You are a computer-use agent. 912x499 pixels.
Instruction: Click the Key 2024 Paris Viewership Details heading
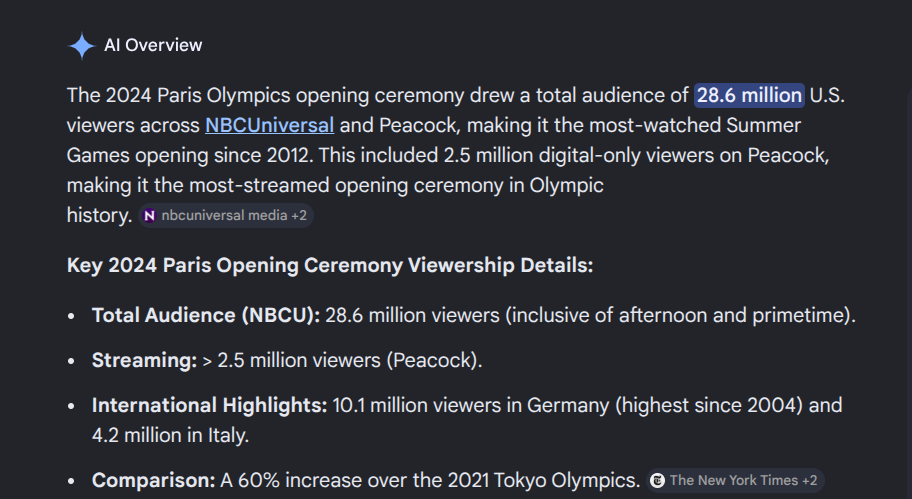click(x=330, y=266)
